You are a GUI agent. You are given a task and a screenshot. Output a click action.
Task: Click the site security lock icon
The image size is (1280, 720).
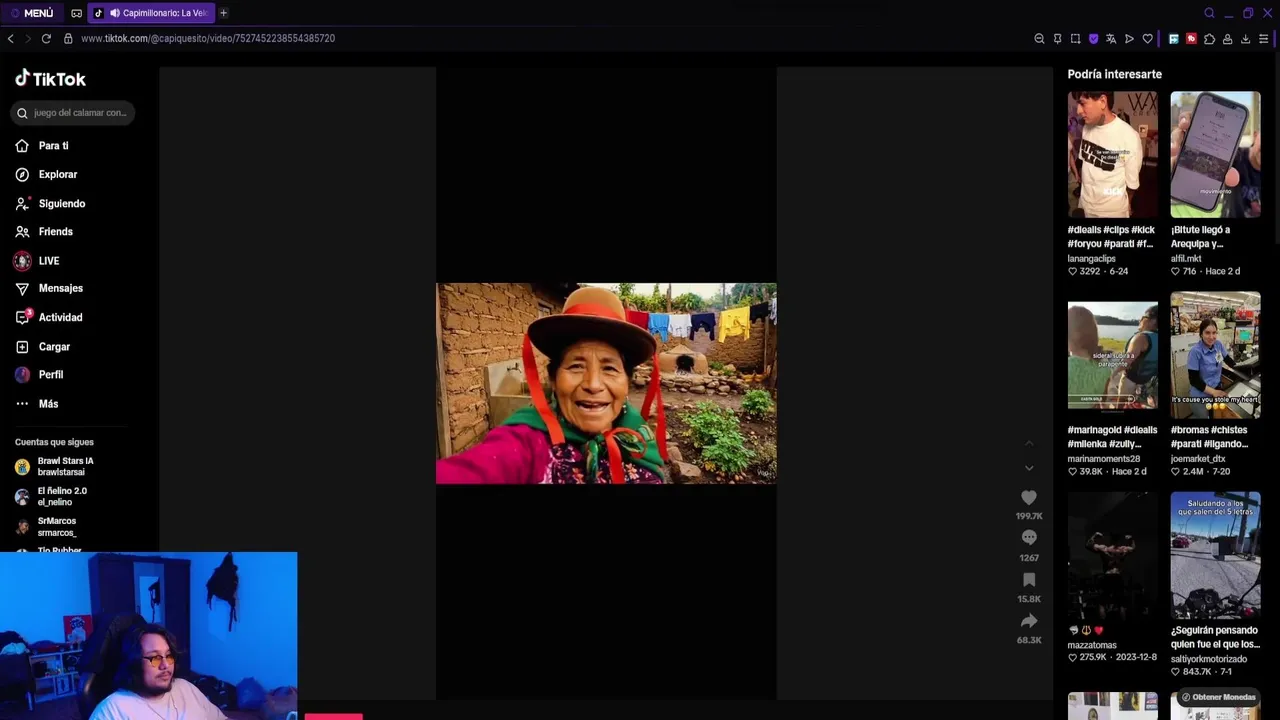(68, 38)
